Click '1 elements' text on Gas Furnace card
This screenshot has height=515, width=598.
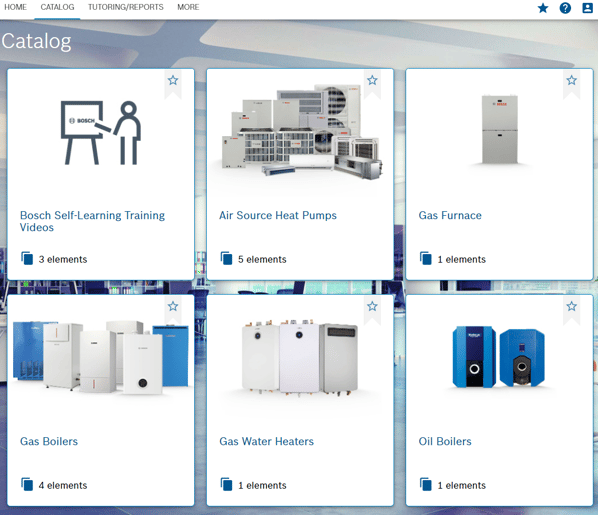461,259
